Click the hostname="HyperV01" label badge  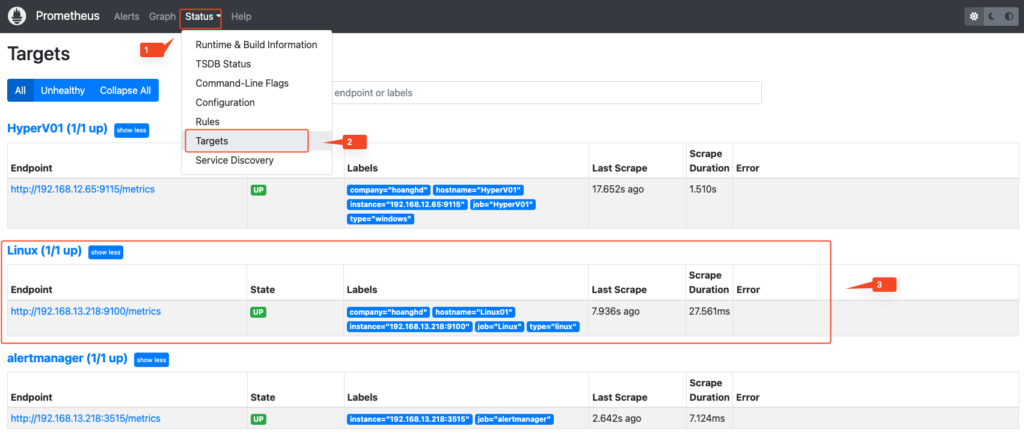(478, 190)
